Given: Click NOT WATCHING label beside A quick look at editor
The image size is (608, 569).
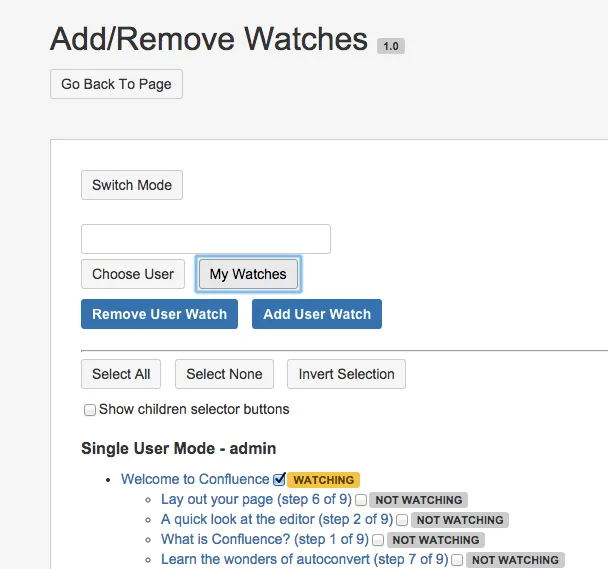Looking at the screenshot, I should coord(460,520).
